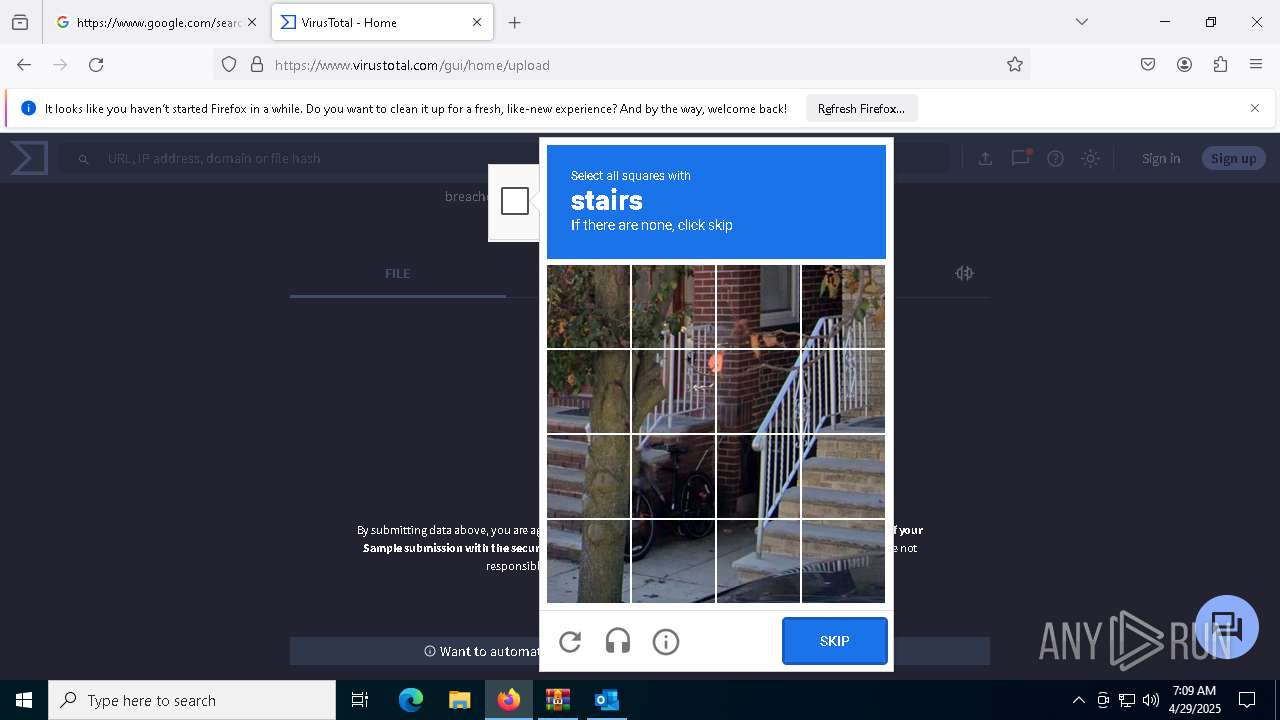Click Sign up button
The height and width of the screenshot is (720, 1280).
[1233, 158]
